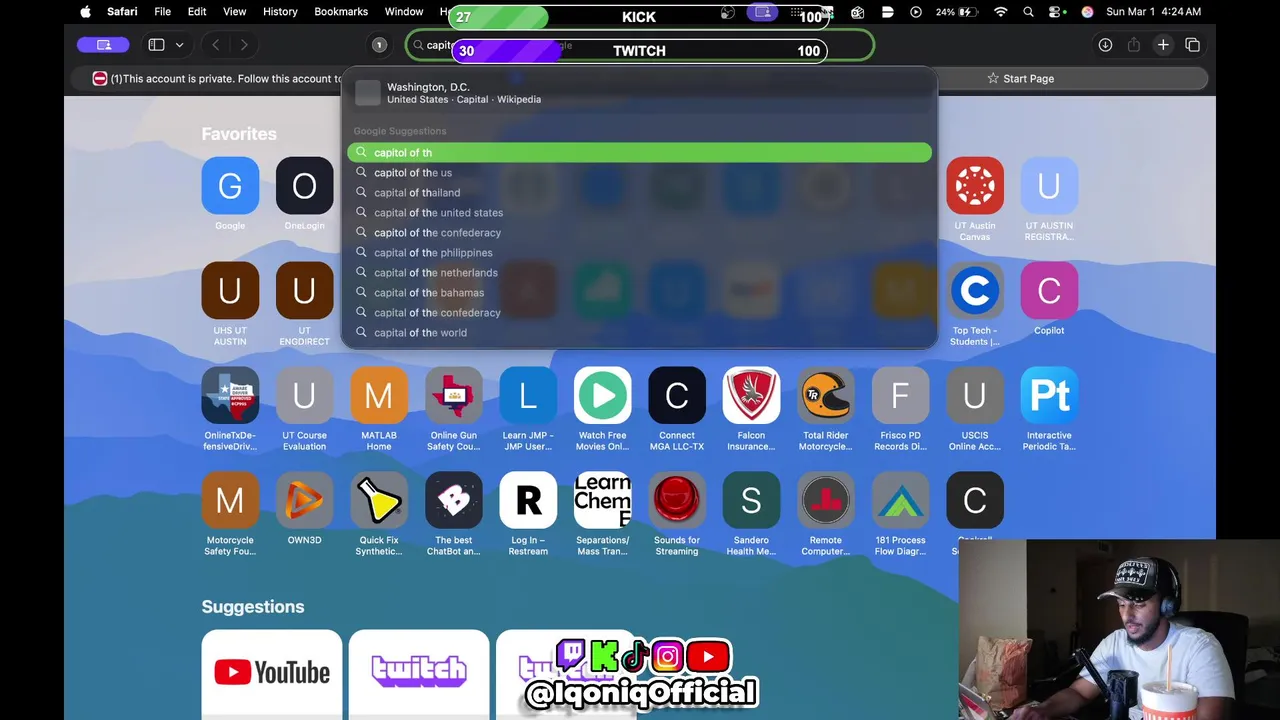This screenshot has height=720, width=1280.
Task: Open Interactive Periodic Table favorite
Action: pos(1049,396)
